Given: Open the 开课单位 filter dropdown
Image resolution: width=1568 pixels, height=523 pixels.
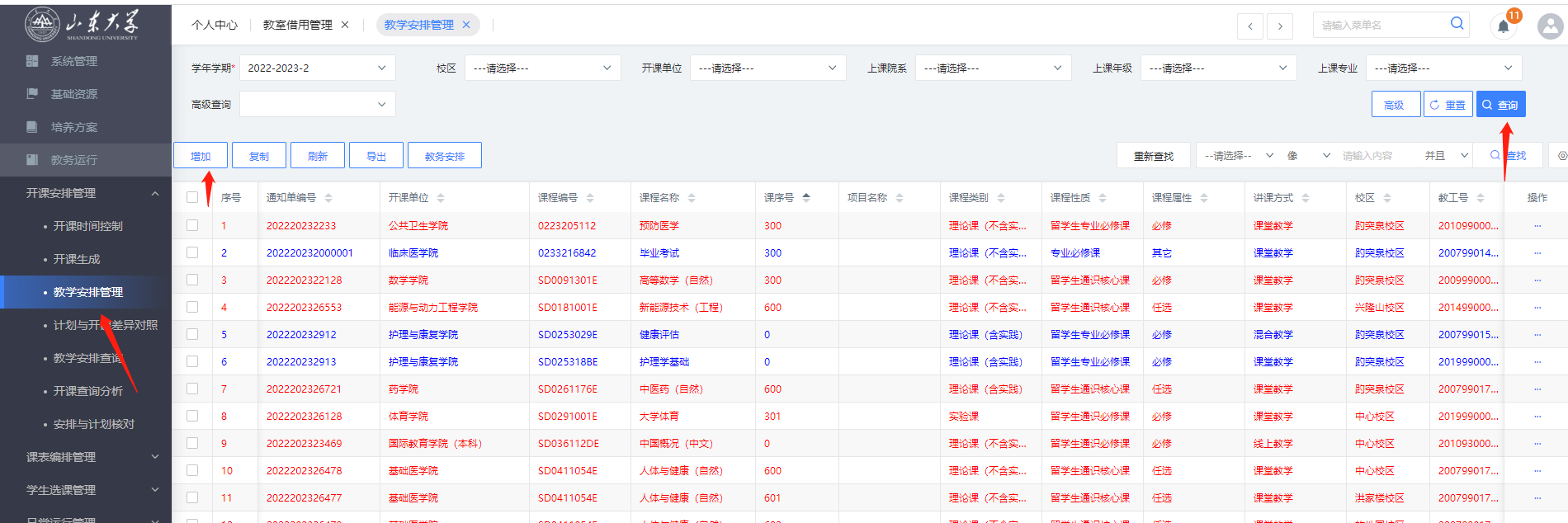Looking at the screenshot, I should tap(767, 68).
